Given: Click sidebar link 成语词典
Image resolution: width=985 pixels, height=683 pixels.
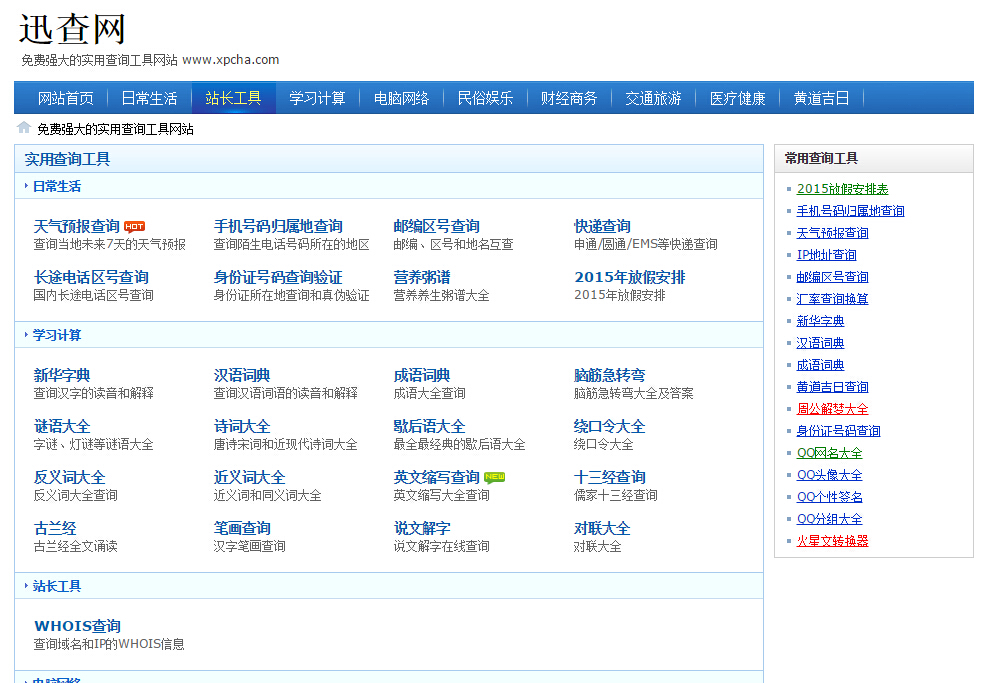Looking at the screenshot, I should point(820,365).
